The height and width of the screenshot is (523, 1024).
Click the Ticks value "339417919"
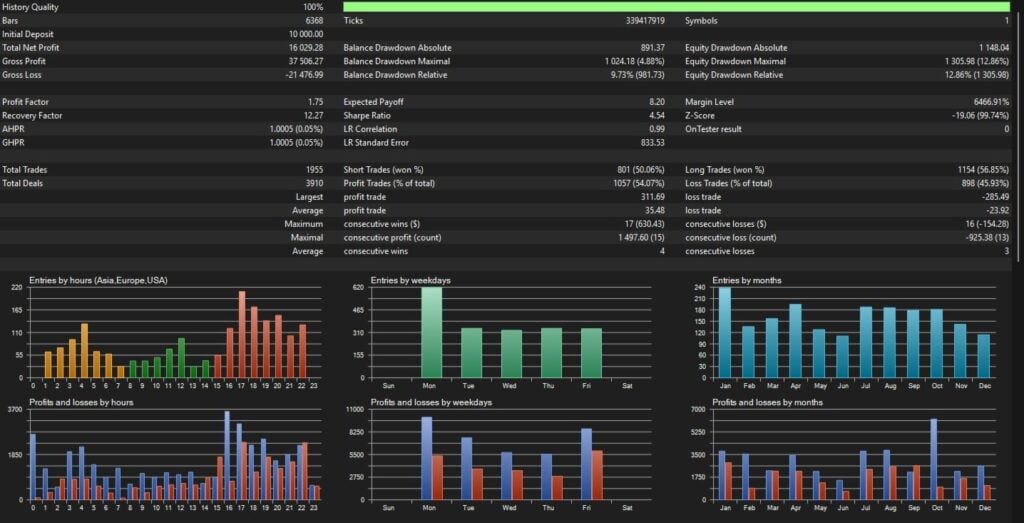point(645,21)
